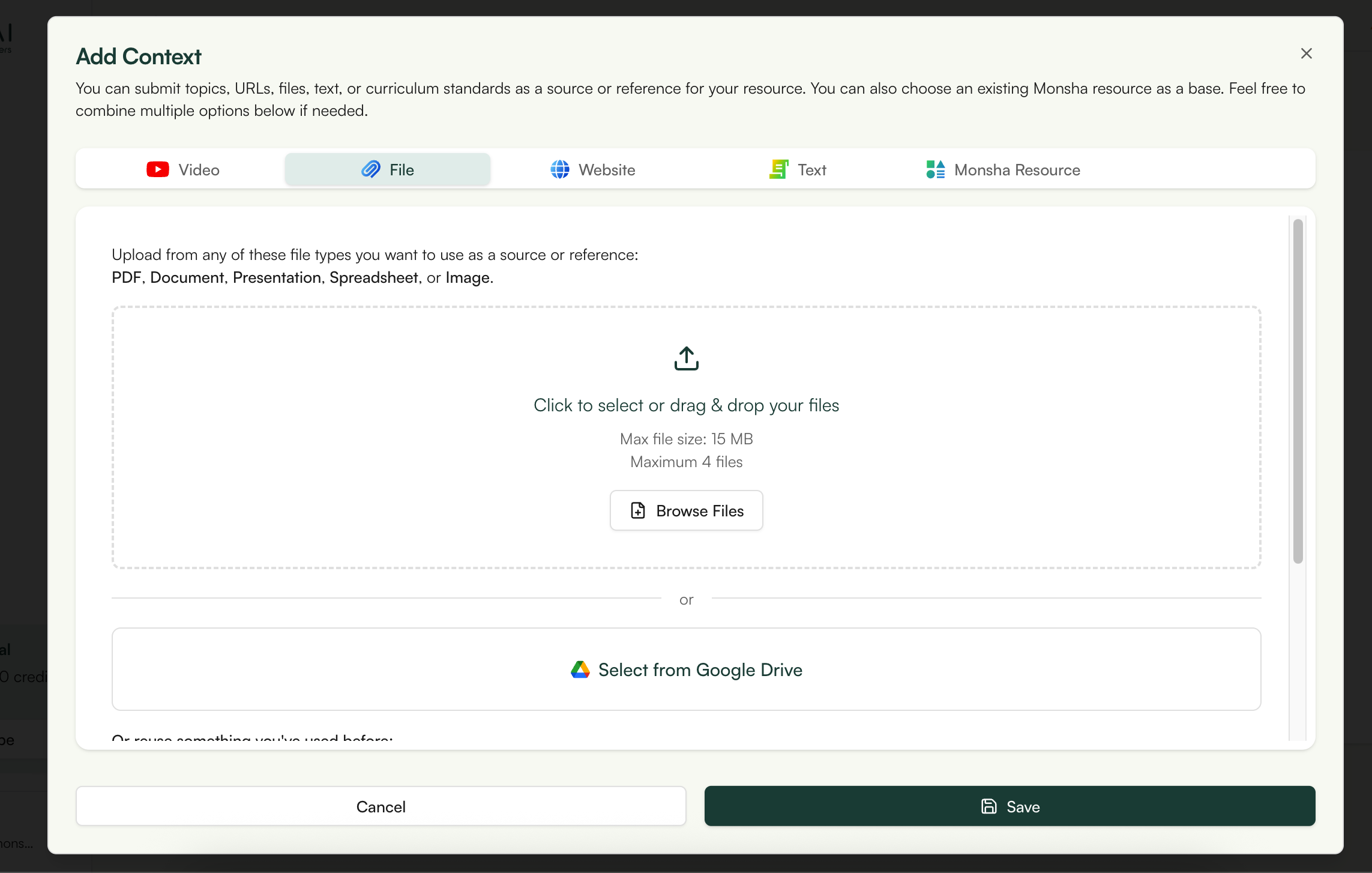Click the YouTube video icon

(158, 170)
